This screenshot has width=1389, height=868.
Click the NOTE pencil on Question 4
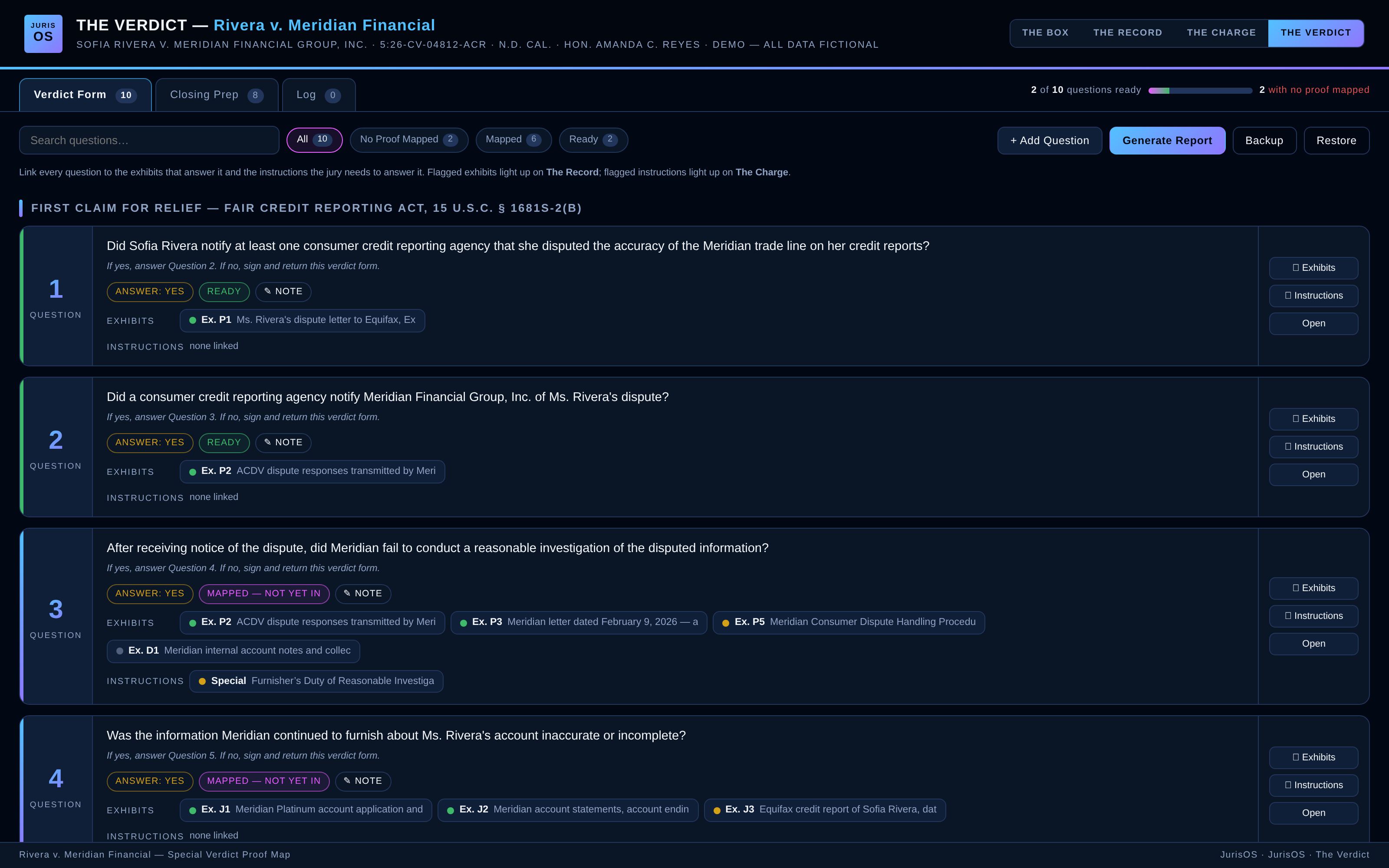[363, 781]
